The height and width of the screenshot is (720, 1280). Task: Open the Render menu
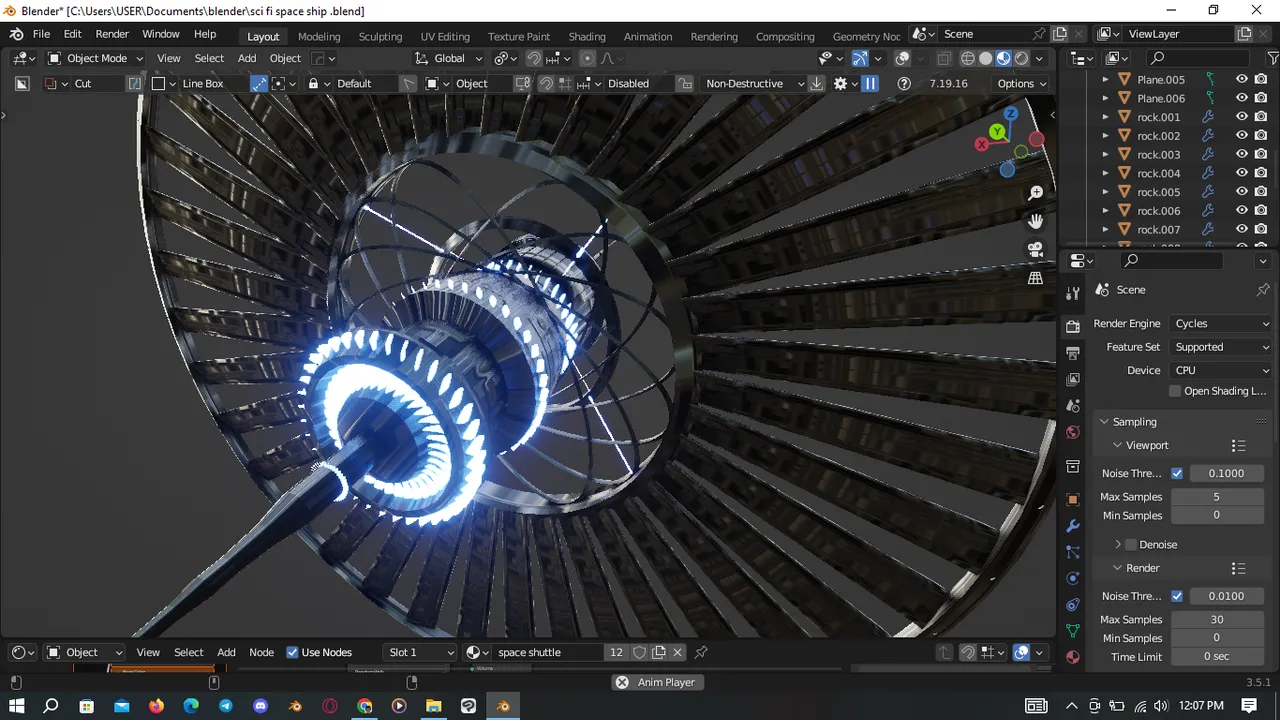(x=112, y=34)
